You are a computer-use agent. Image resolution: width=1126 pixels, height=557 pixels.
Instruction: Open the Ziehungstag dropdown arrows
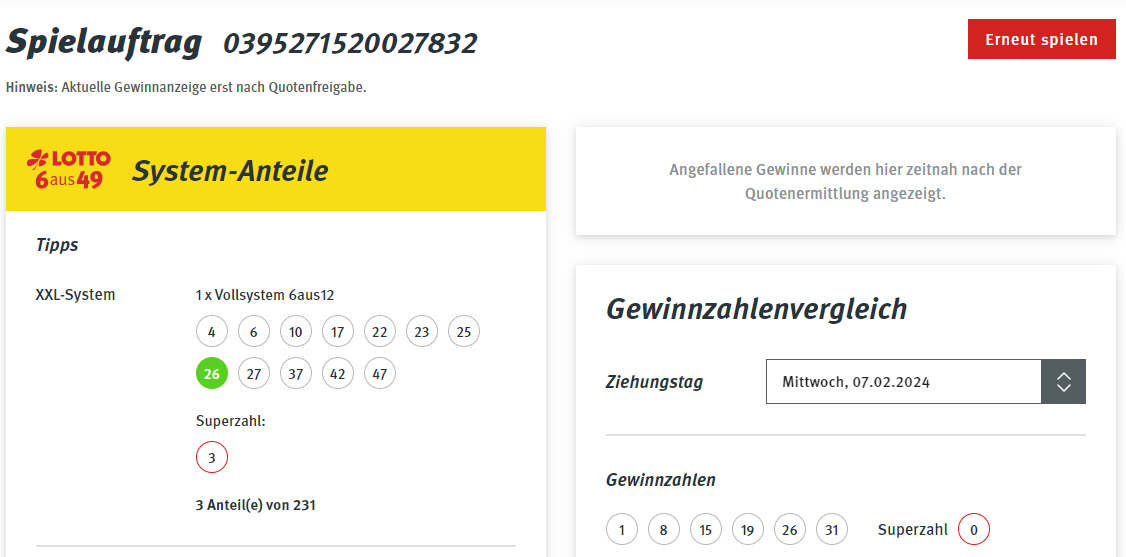click(x=1064, y=382)
